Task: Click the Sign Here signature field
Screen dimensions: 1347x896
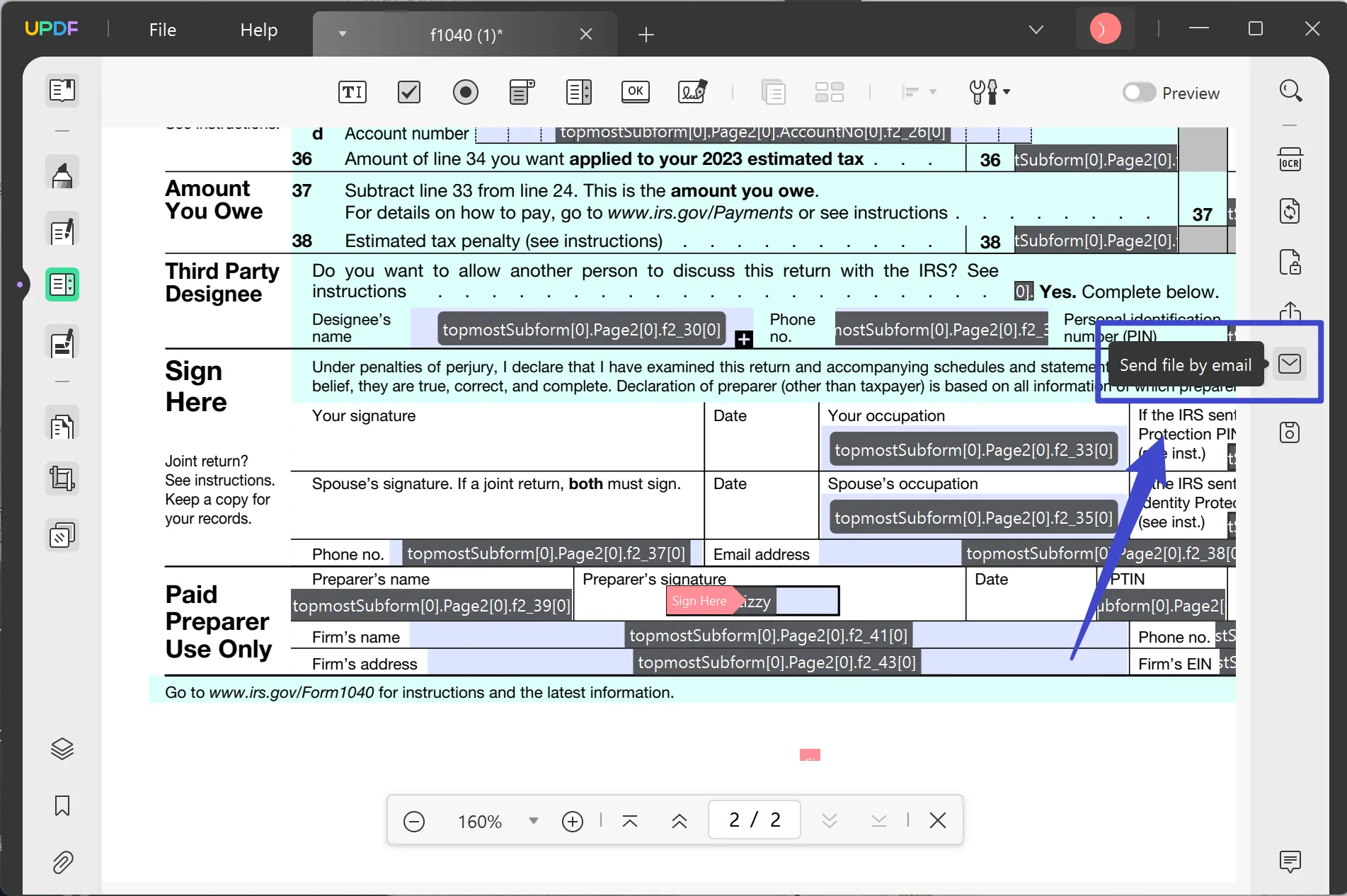Action: point(753,601)
